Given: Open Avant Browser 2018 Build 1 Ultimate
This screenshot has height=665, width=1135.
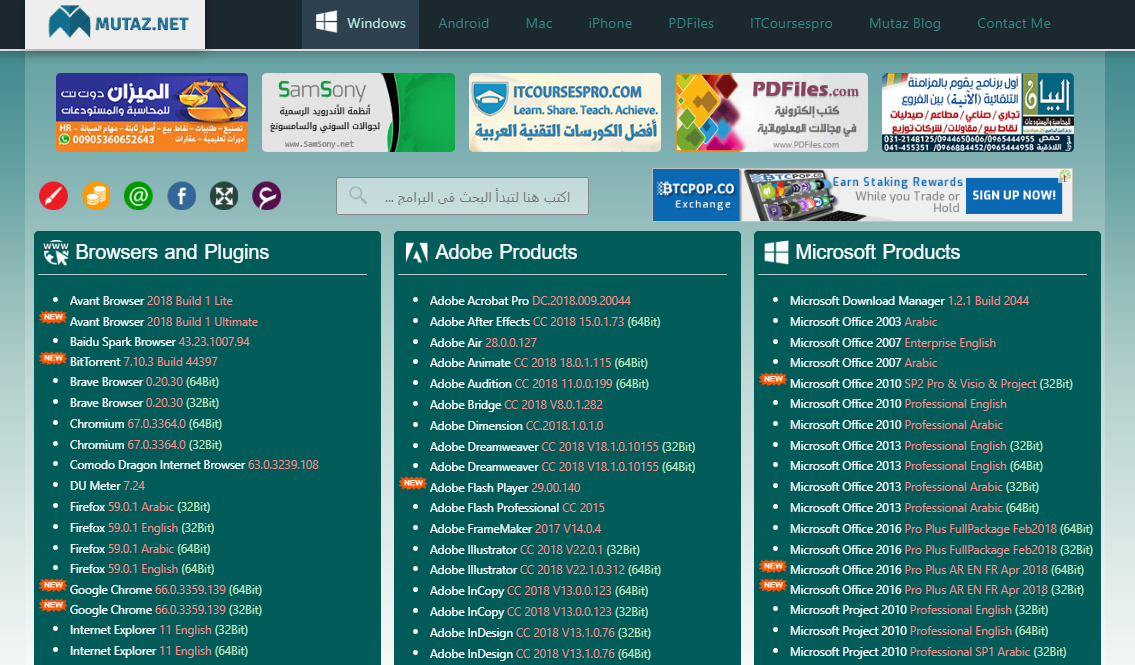Looking at the screenshot, I should click(x=164, y=321).
